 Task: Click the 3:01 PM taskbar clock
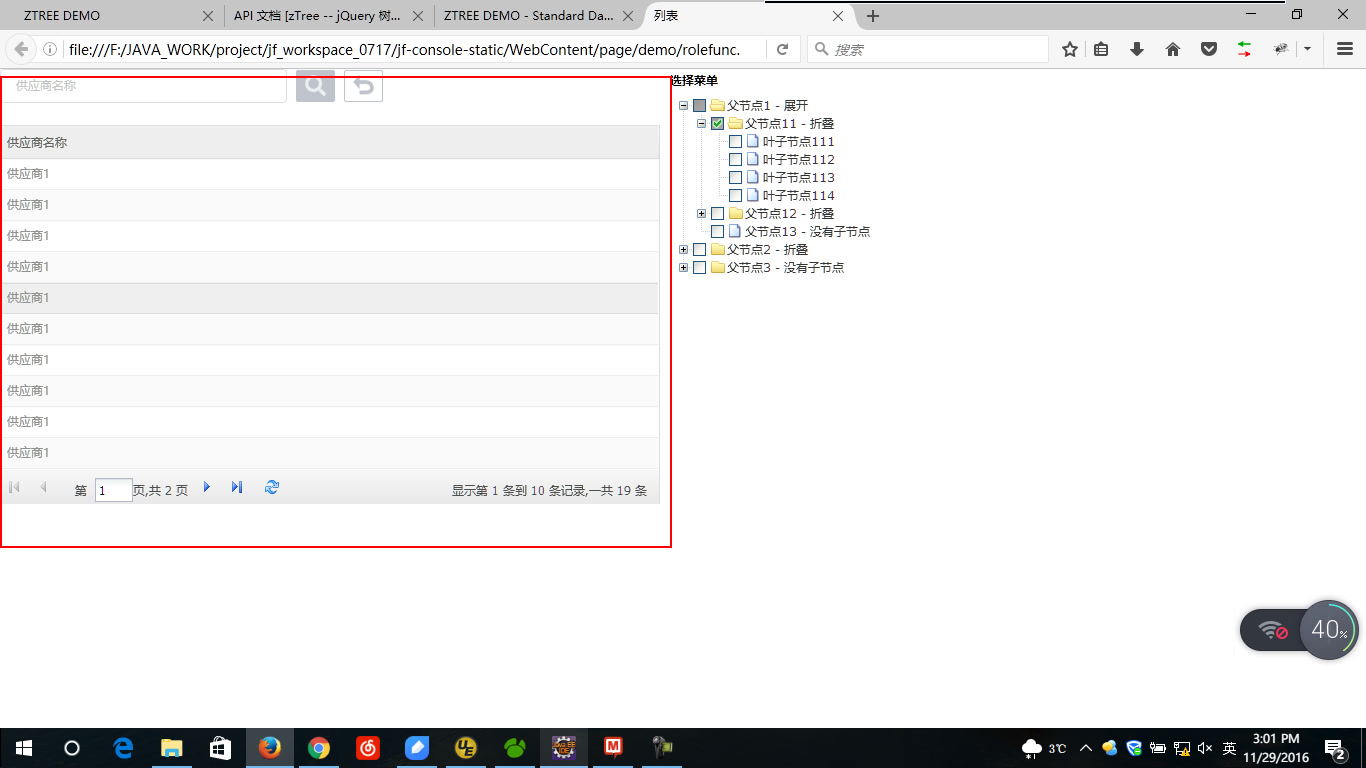[x=1276, y=748]
